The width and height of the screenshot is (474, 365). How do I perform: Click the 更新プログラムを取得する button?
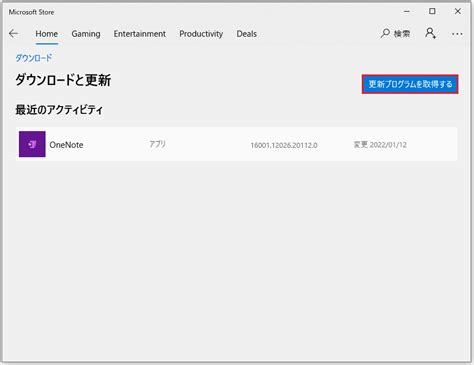click(410, 84)
